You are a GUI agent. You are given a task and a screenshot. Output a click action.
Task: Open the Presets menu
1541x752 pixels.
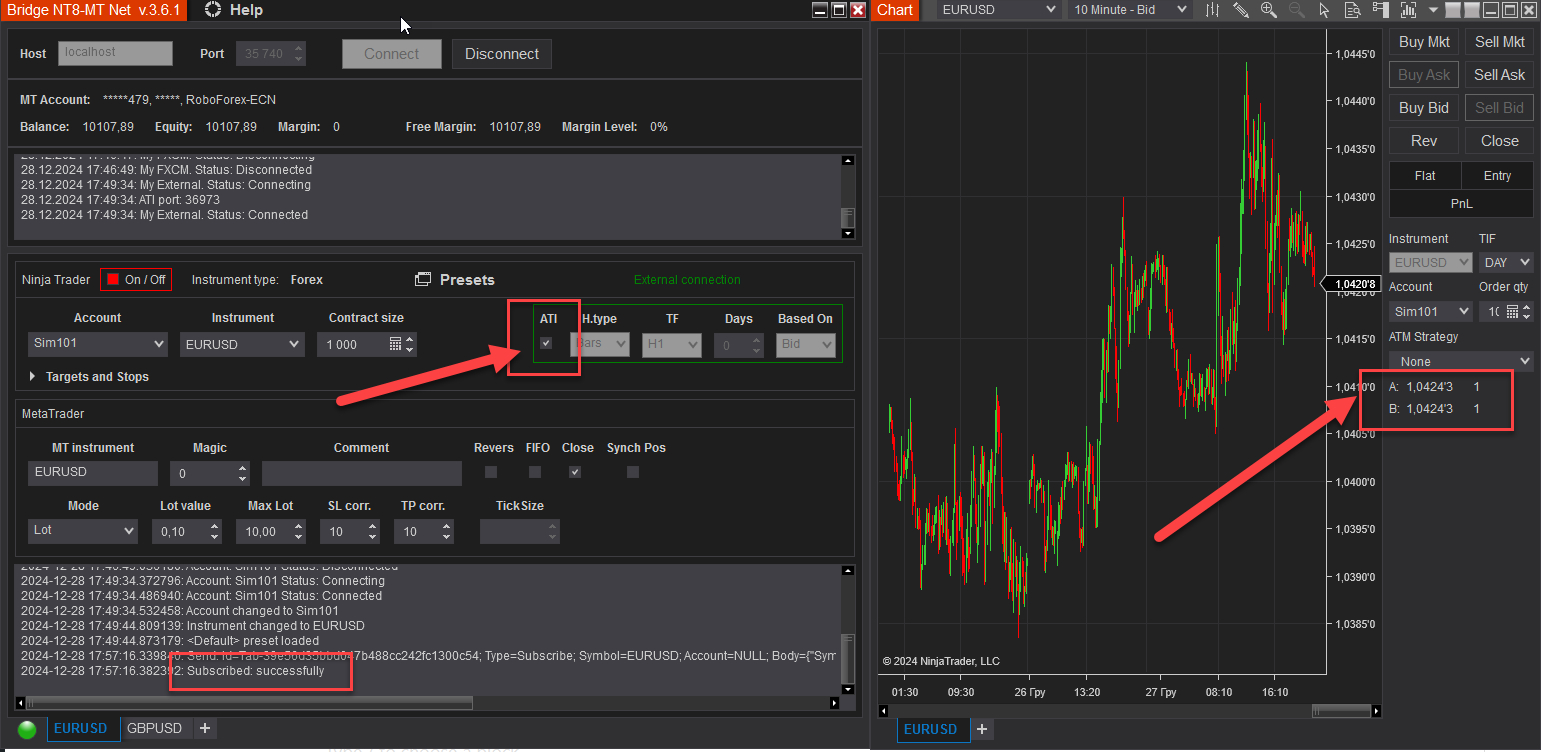(x=455, y=280)
